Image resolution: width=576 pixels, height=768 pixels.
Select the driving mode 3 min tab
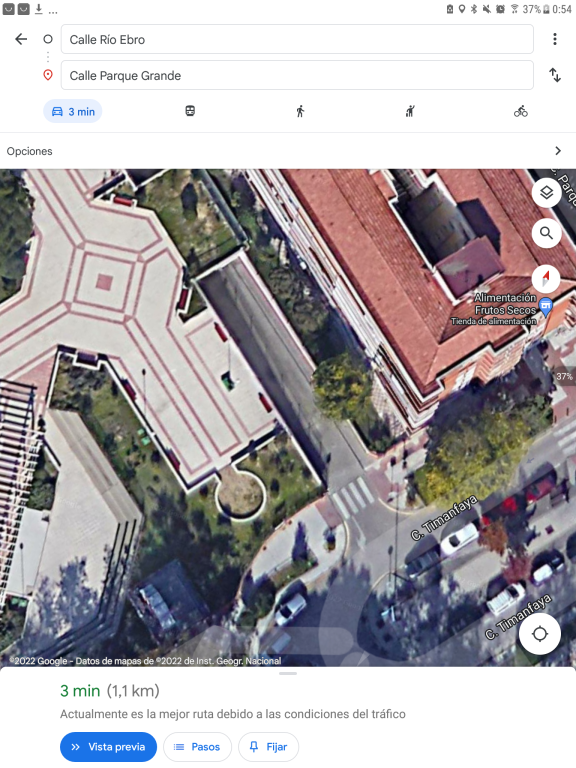[73, 112]
